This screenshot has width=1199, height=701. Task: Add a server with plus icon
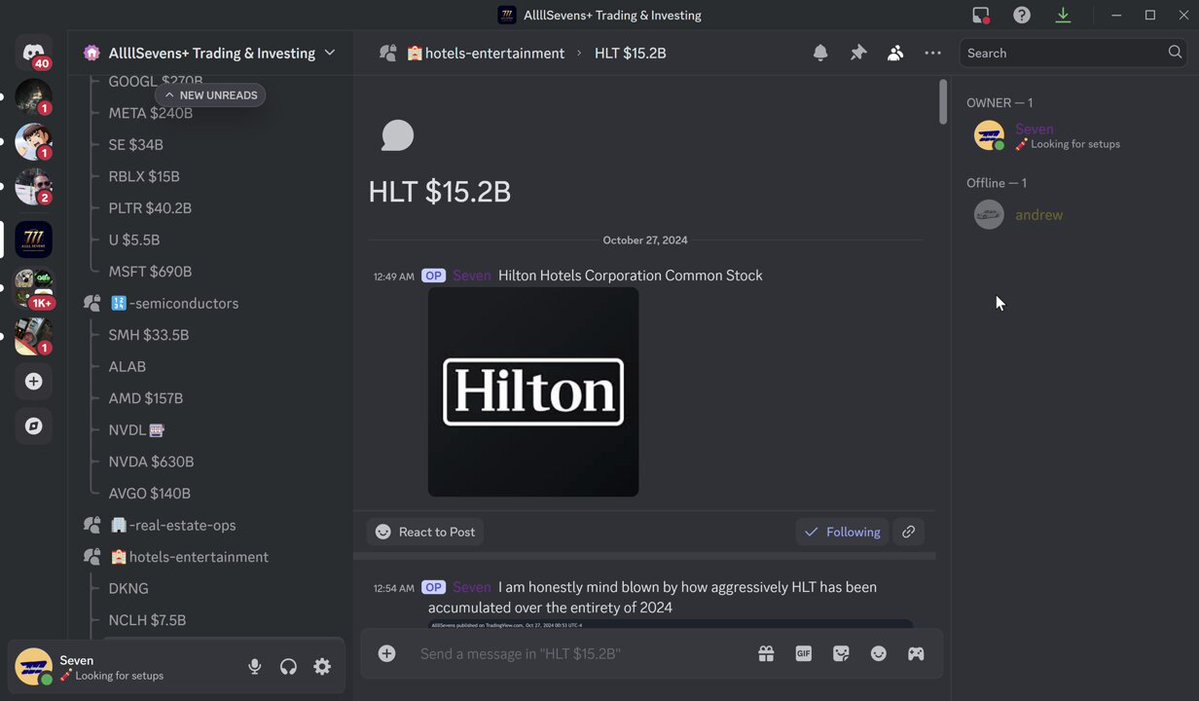pos(34,381)
